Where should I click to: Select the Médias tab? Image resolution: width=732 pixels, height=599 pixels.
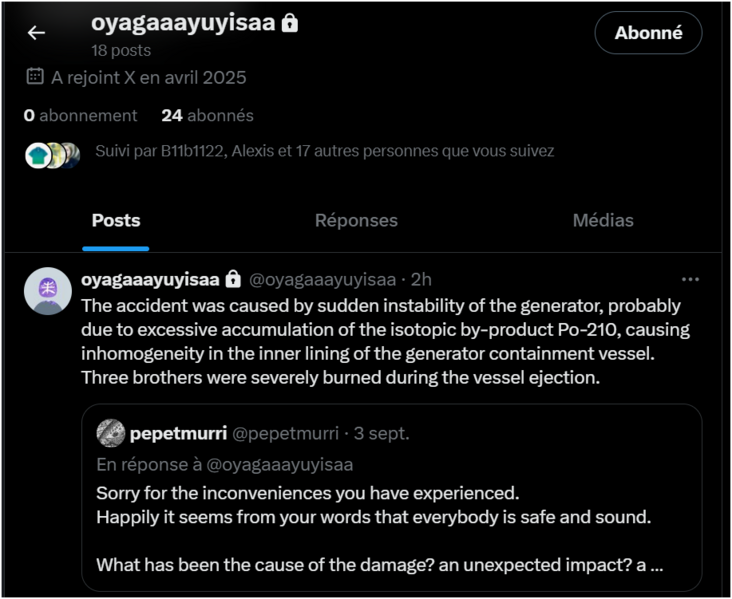click(603, 221)
